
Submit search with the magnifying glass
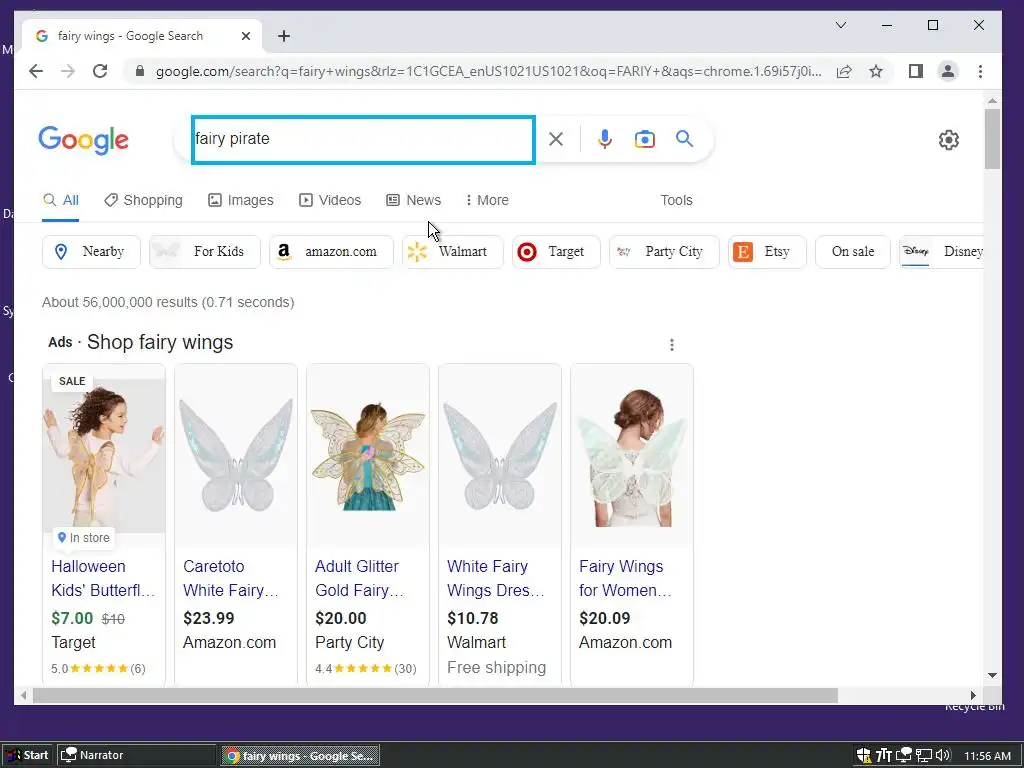pyautogui.click(x=684, y=138)
